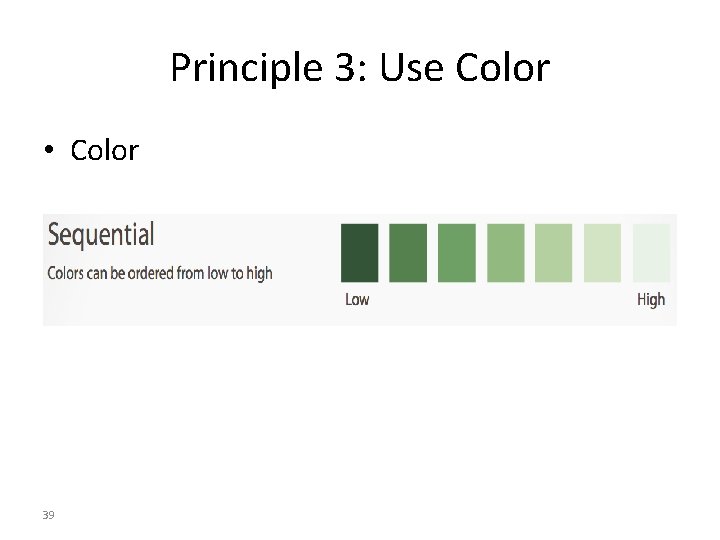
Task: Click the sixth, pale green swatch
Action: pos(602,253)
